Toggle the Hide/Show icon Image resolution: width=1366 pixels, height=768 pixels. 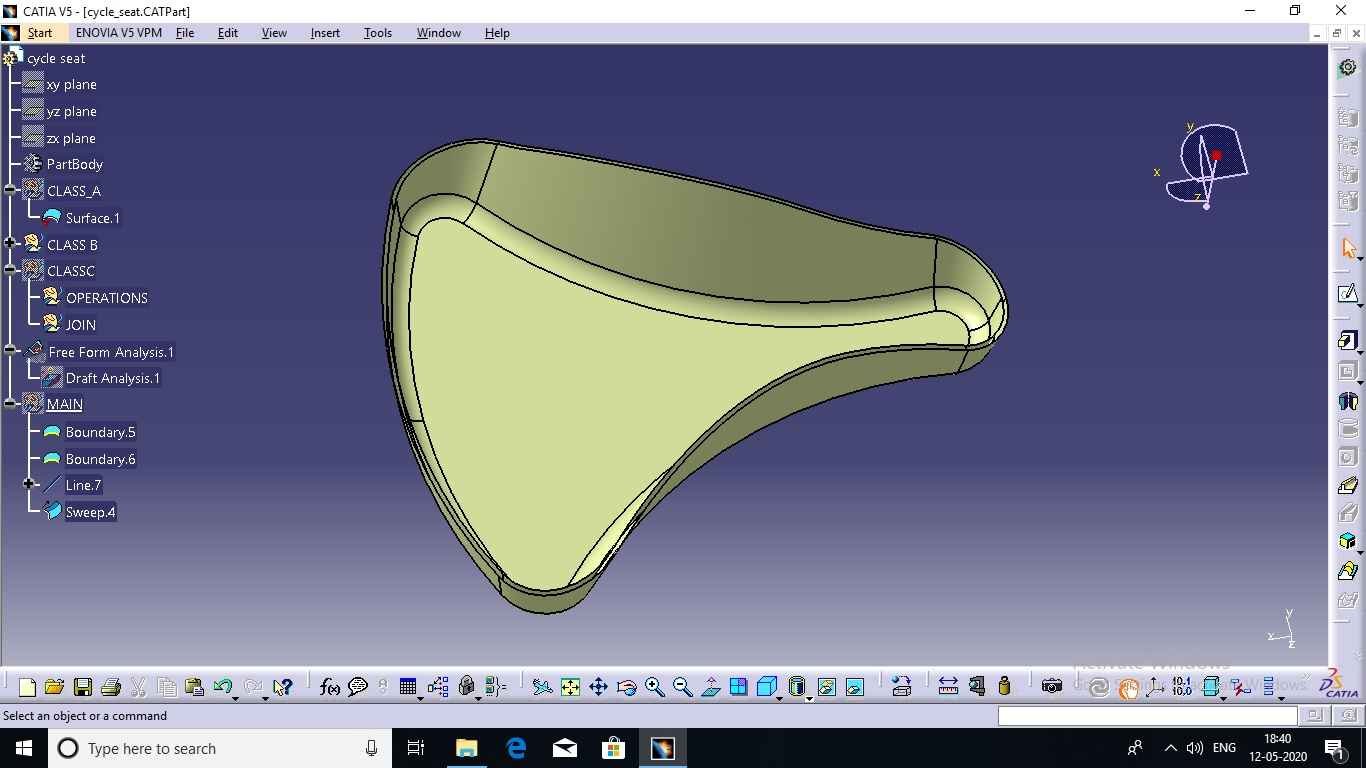click(x=826, y=687)
